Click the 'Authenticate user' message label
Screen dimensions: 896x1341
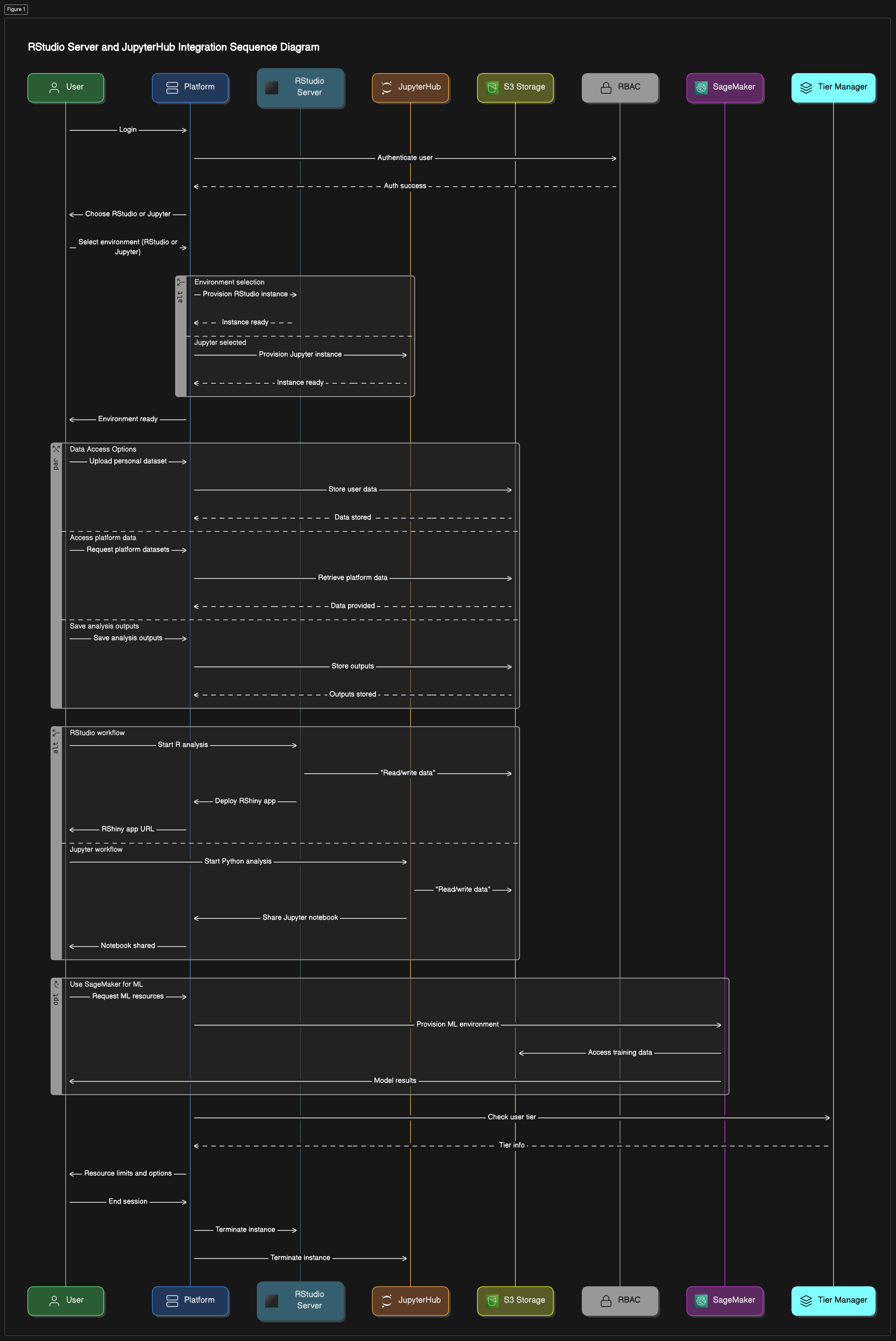click(405, 158)
